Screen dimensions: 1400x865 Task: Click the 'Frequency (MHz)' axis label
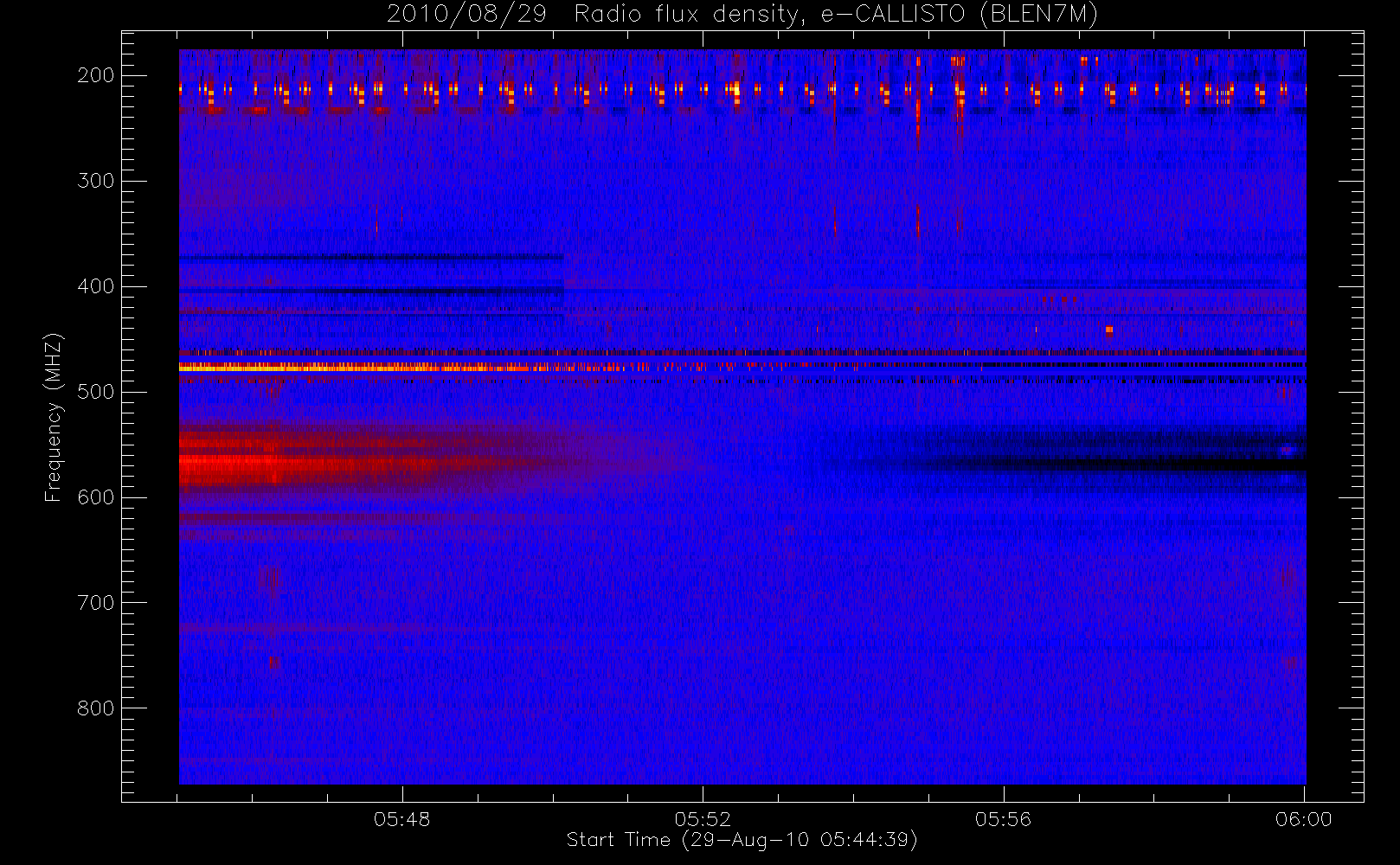click(53, 417)
